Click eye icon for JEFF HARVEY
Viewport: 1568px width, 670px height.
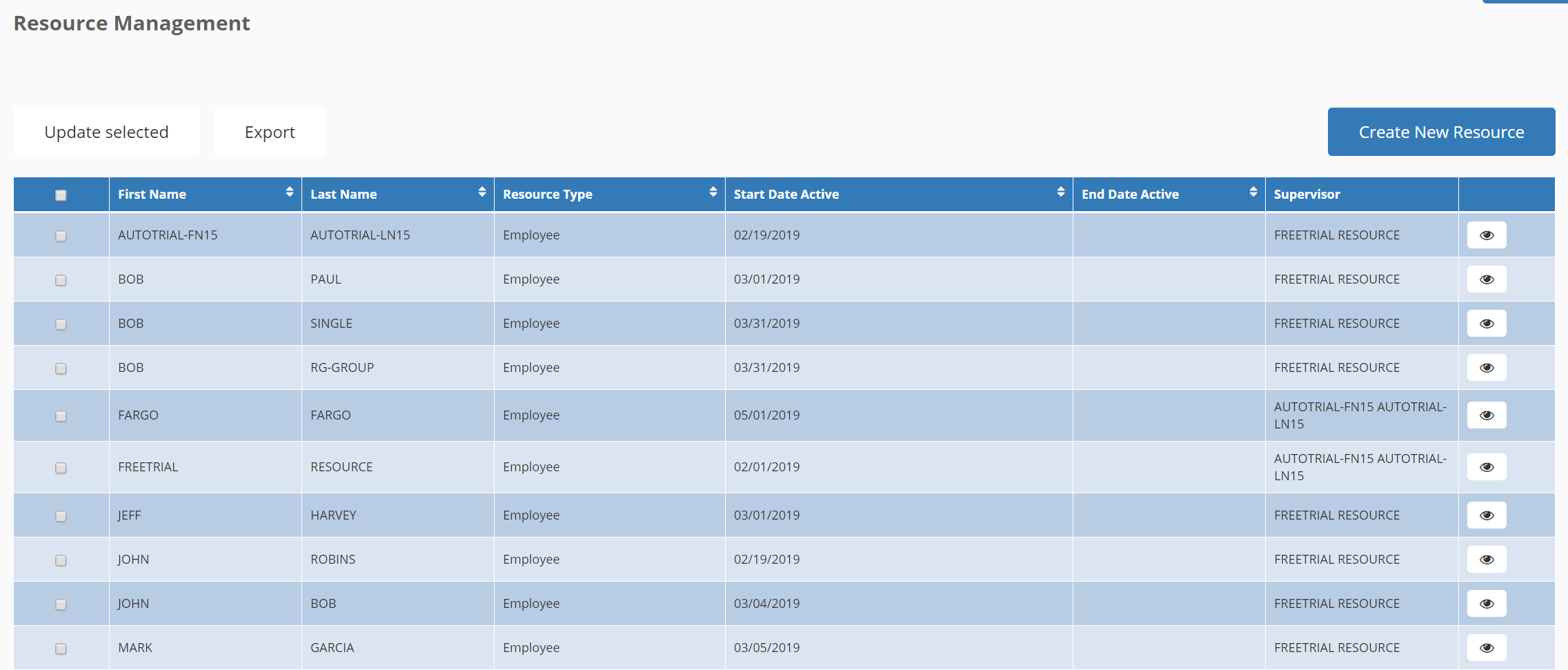(x=1486, y=515)
